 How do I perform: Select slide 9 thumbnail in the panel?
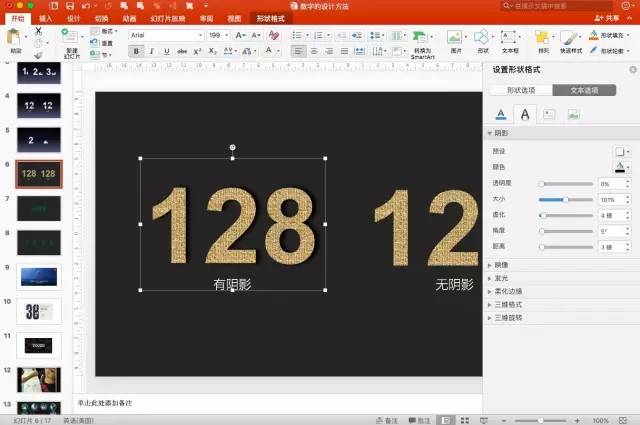(39, 276)
